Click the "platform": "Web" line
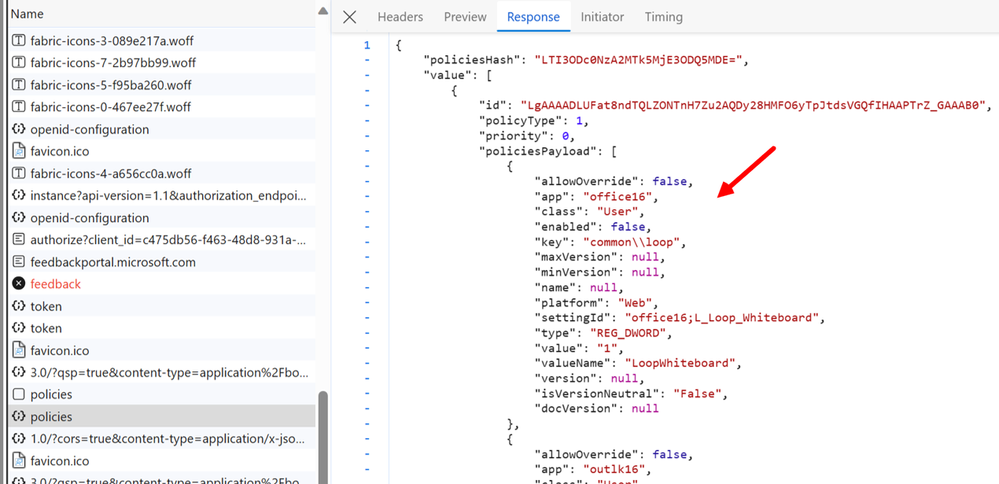Image resolution: width=999 pixels, height=484 pixels. point(596,302)
